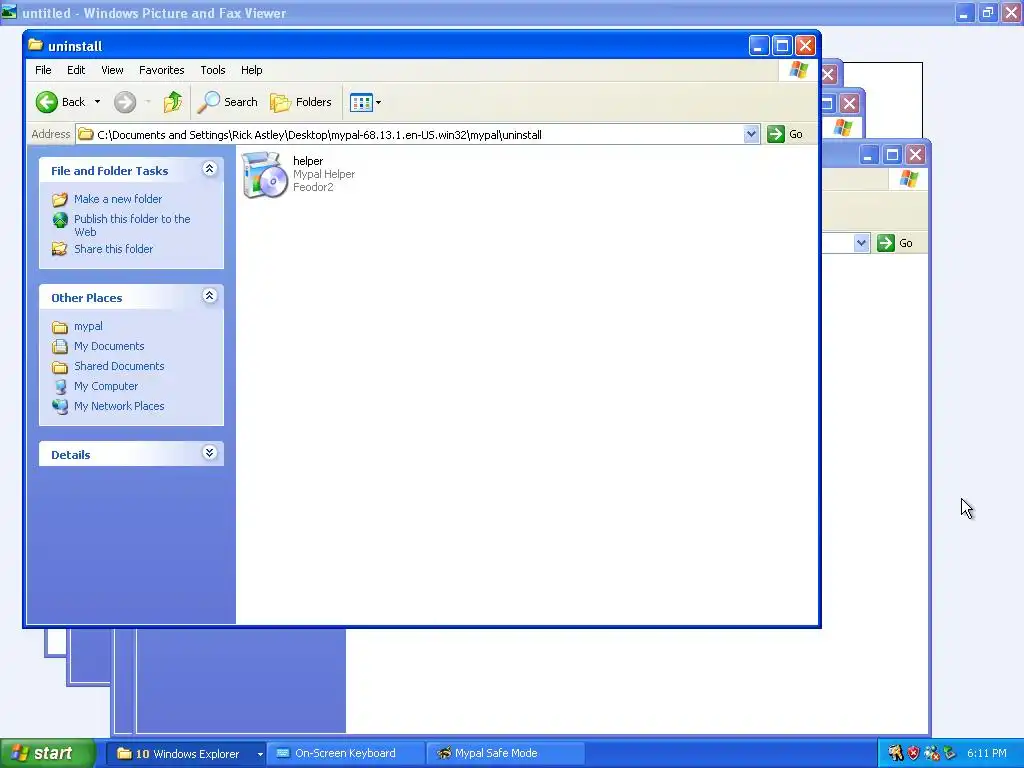Open the Help menu
The width and height of the screenshot is (1024, 768).
click(251, 70)
